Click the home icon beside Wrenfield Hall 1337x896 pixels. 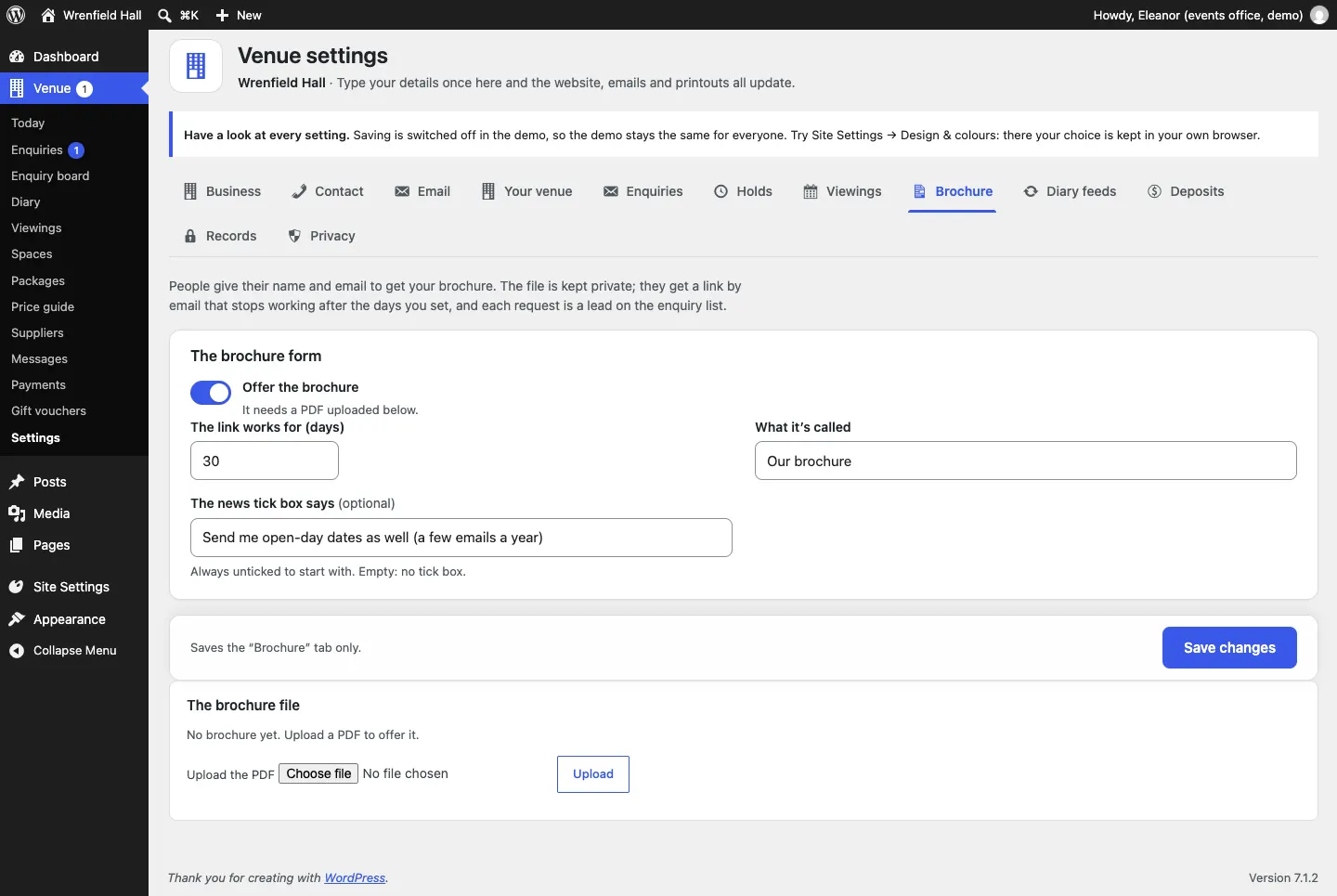point(48,15)
